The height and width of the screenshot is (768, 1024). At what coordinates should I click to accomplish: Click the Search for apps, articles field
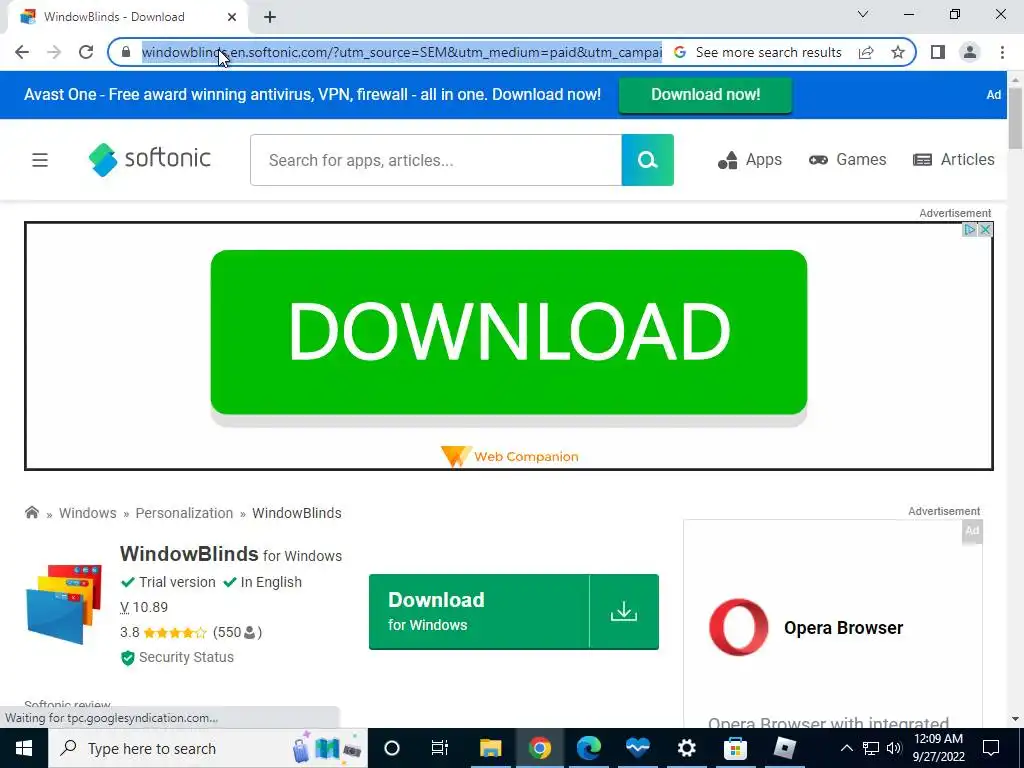tap(436, 160)
